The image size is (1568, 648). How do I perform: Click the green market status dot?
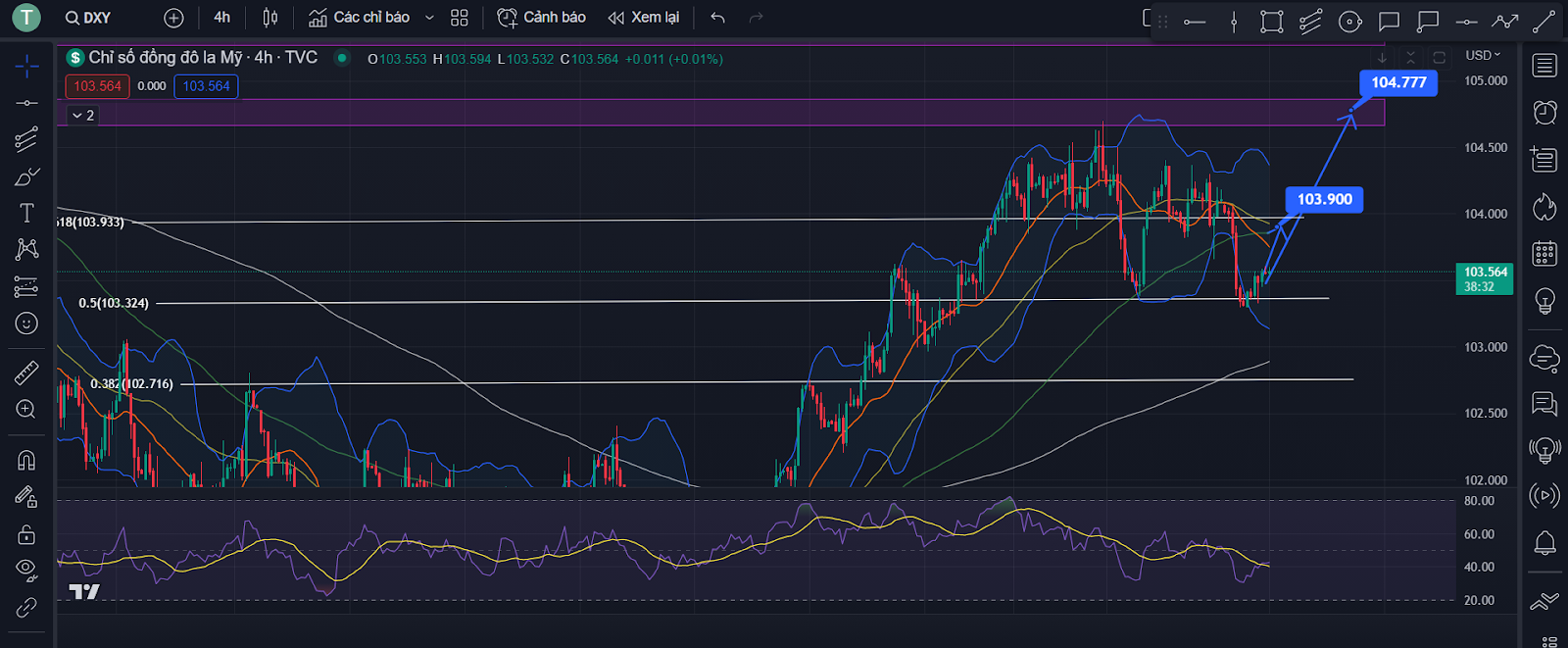pos(341,58)
